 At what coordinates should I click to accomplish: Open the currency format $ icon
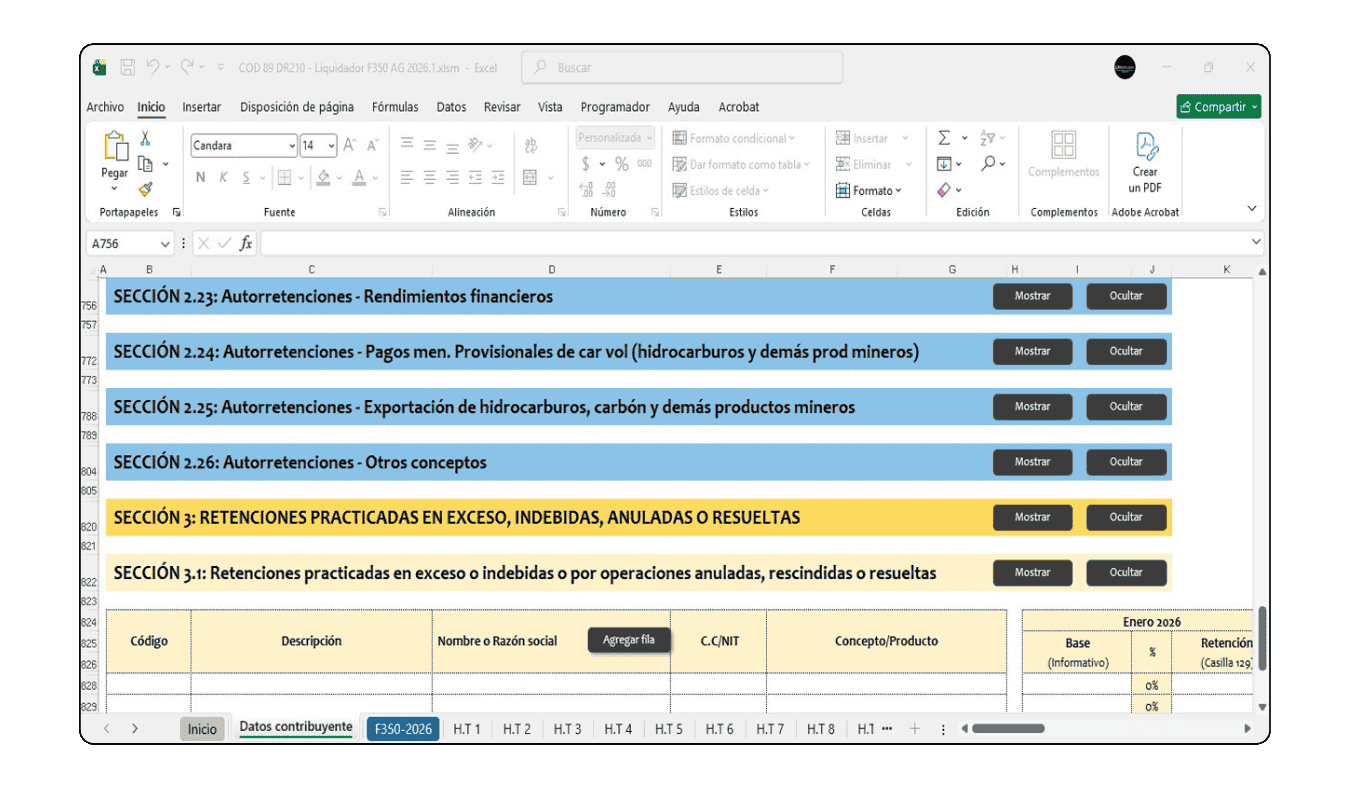(x=584, y=163)
